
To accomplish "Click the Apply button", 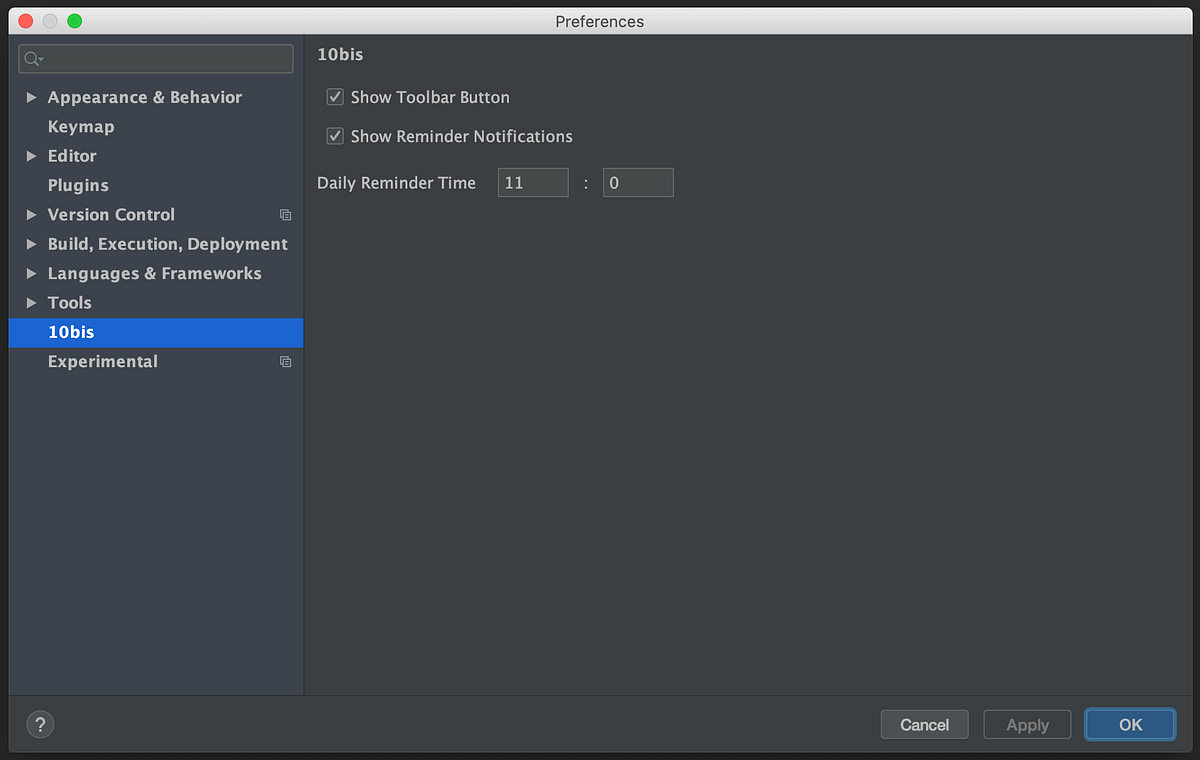I will 1027,724.
